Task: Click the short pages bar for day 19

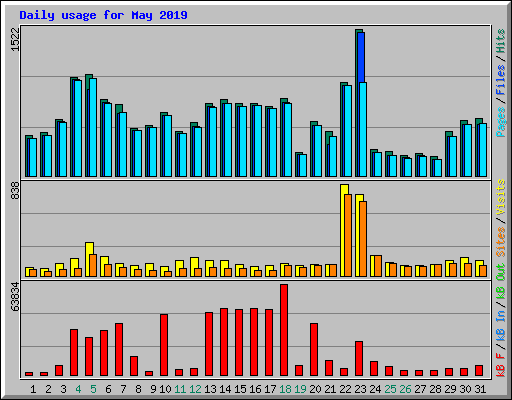Action: (303, 165)
